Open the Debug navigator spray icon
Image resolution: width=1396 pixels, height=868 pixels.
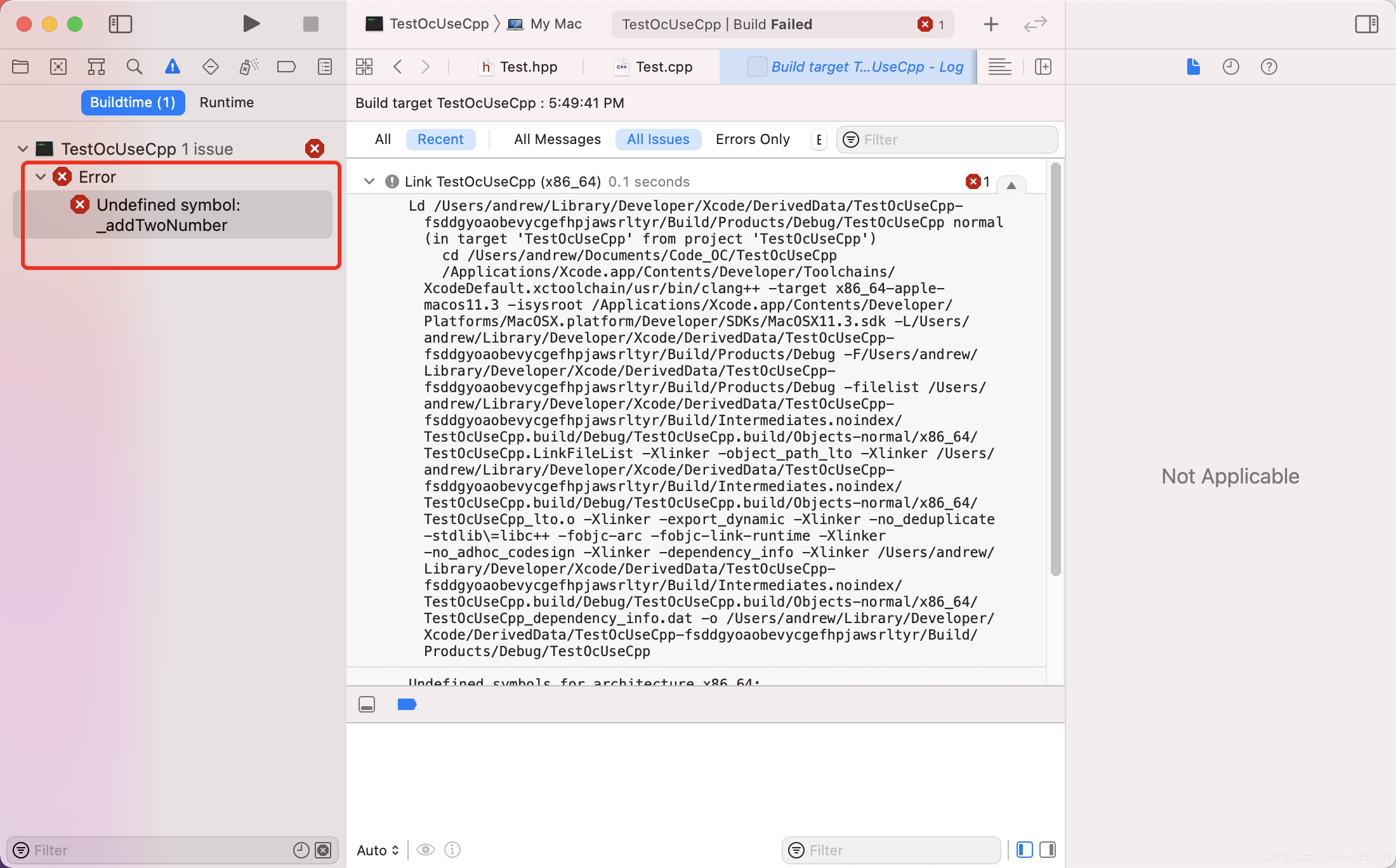(248, 66)
